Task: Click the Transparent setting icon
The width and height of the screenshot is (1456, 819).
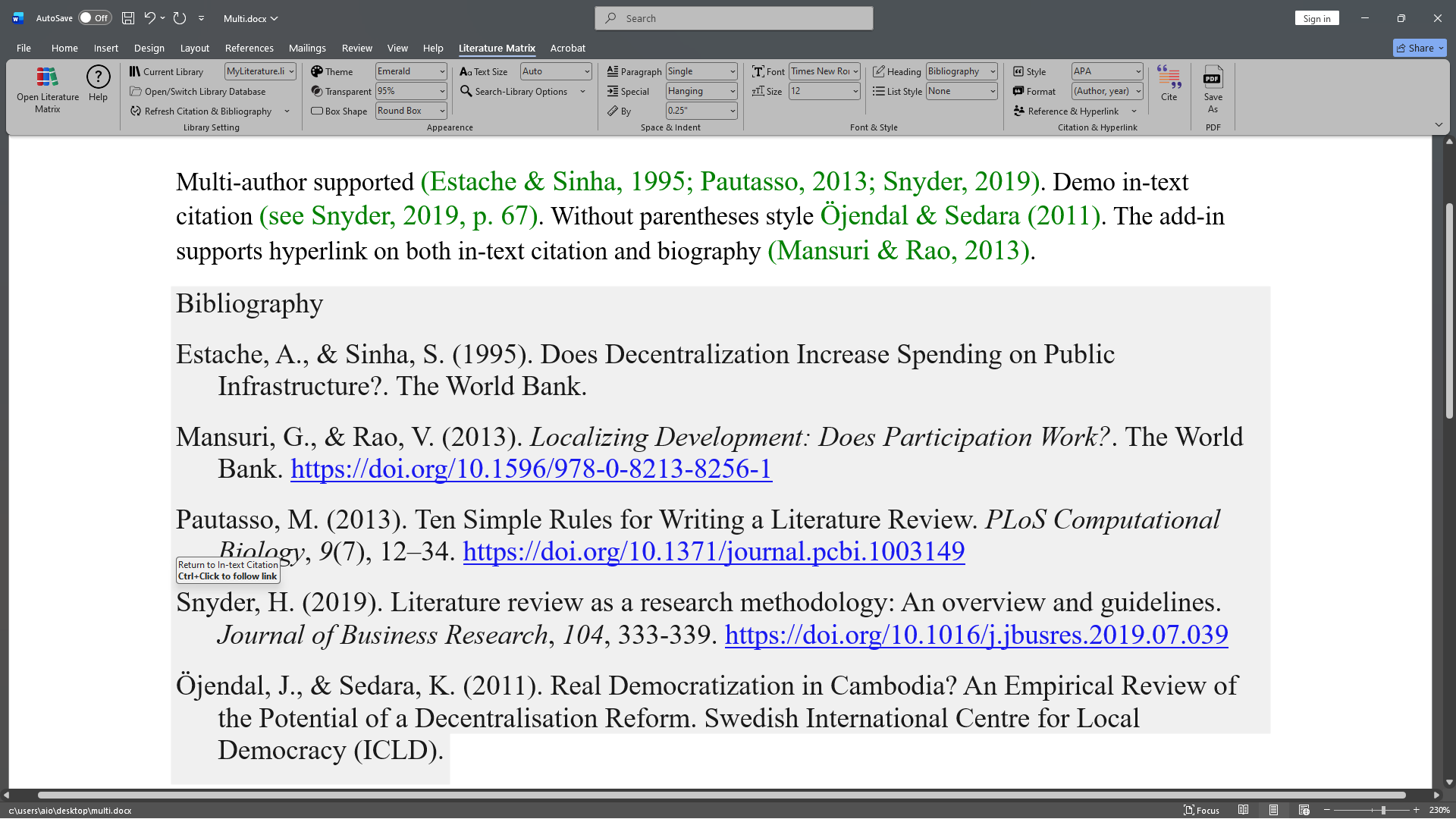Action: pyautogui.click(x=317, y=91)
